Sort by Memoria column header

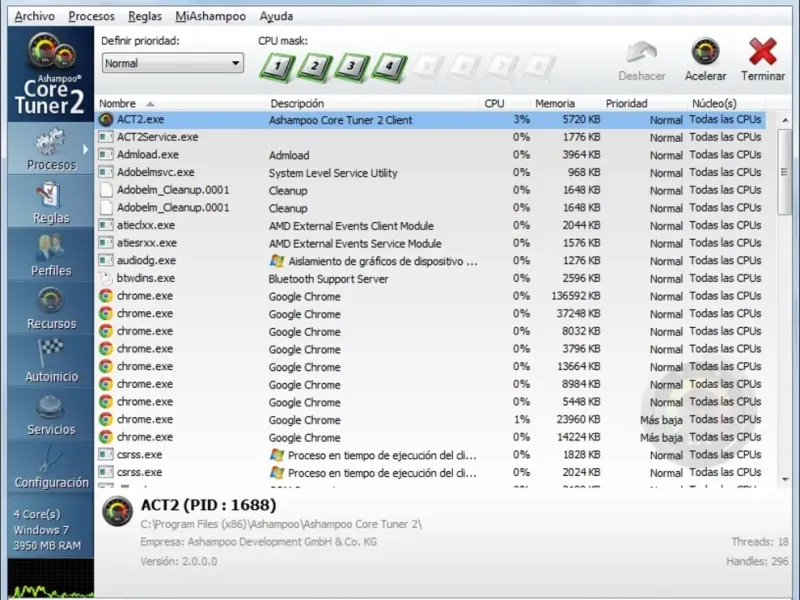tap(565, 104)
